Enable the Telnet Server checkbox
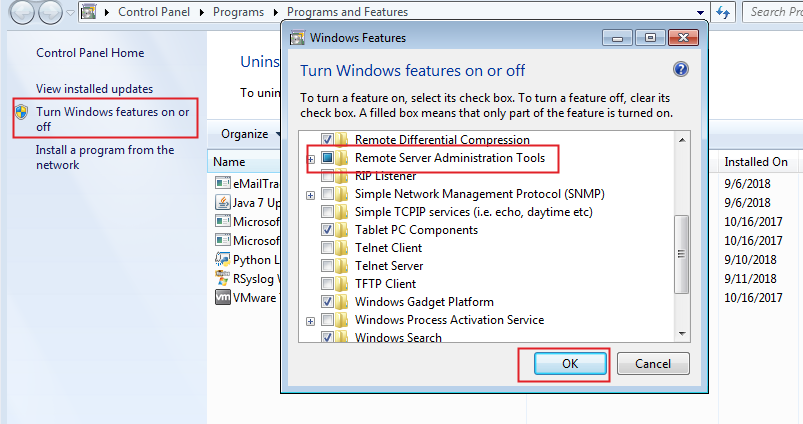Screen dimensions: 803x424 tap(327, 266)
